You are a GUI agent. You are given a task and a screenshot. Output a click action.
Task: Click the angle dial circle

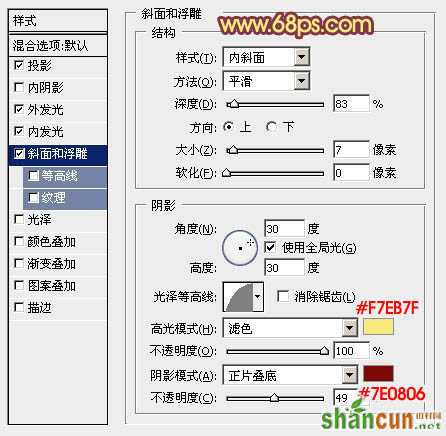(x=240, y=248)
